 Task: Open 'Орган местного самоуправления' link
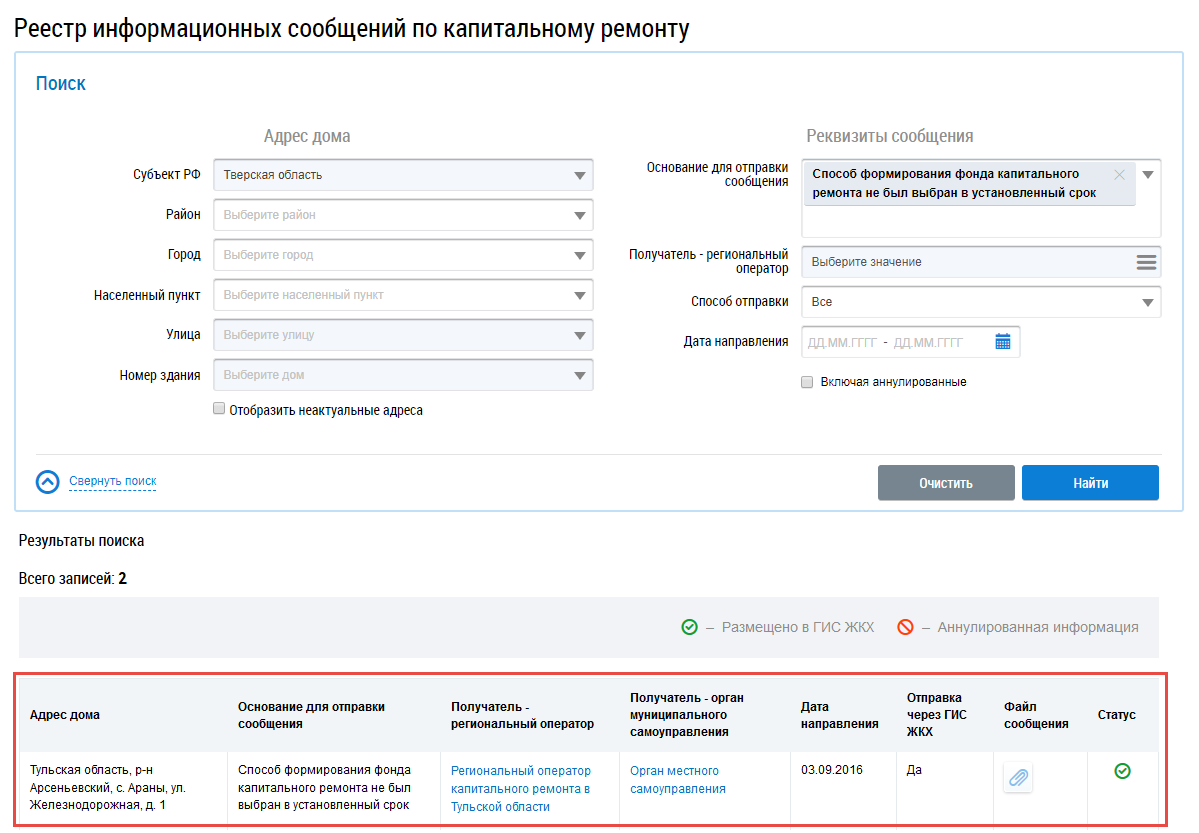click(x=677, y=779)
